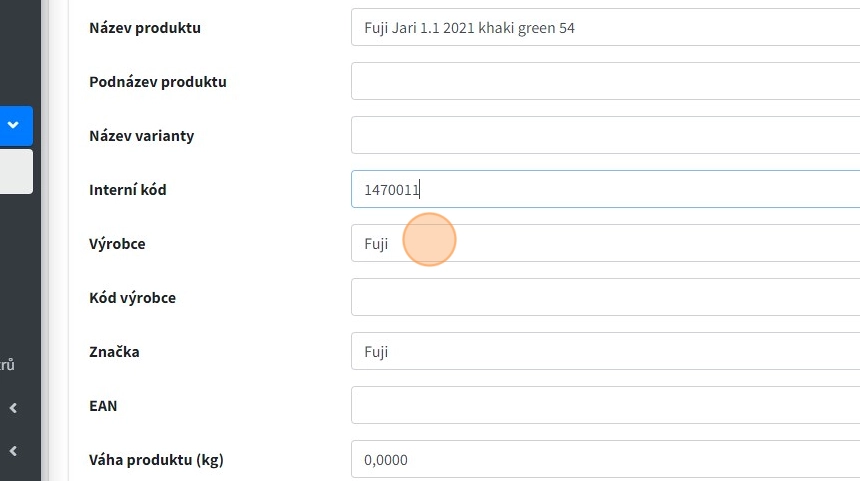The height and width of the screenshot is (481, 860).
Task: Click the "Výrobce" label text
Action: [x=117, y=244]
